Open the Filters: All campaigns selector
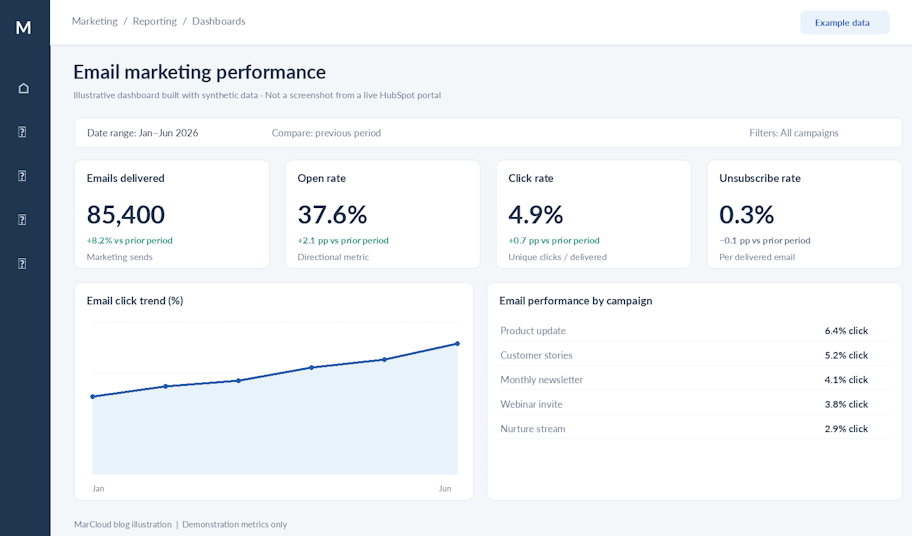This screenshot has width=912, height=536. (794, 133)
